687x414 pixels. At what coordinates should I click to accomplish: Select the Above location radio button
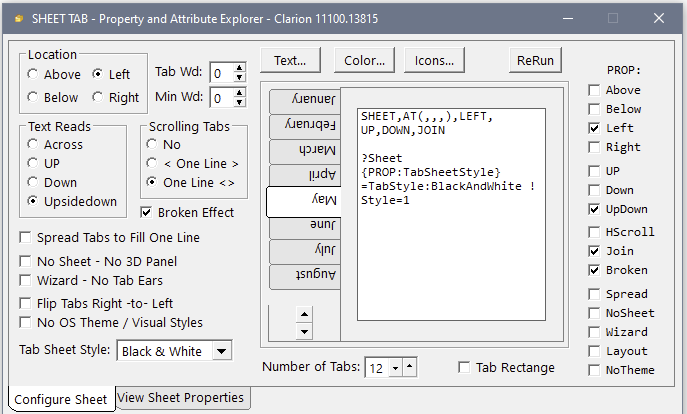point(34,74)
